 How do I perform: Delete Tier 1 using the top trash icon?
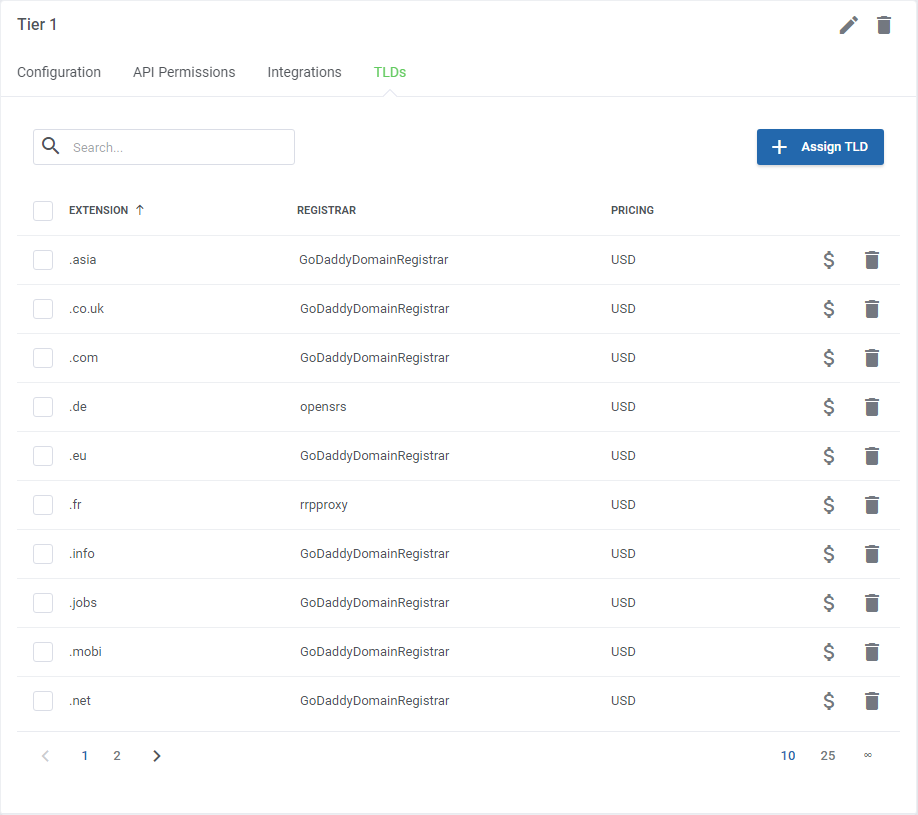883,25
